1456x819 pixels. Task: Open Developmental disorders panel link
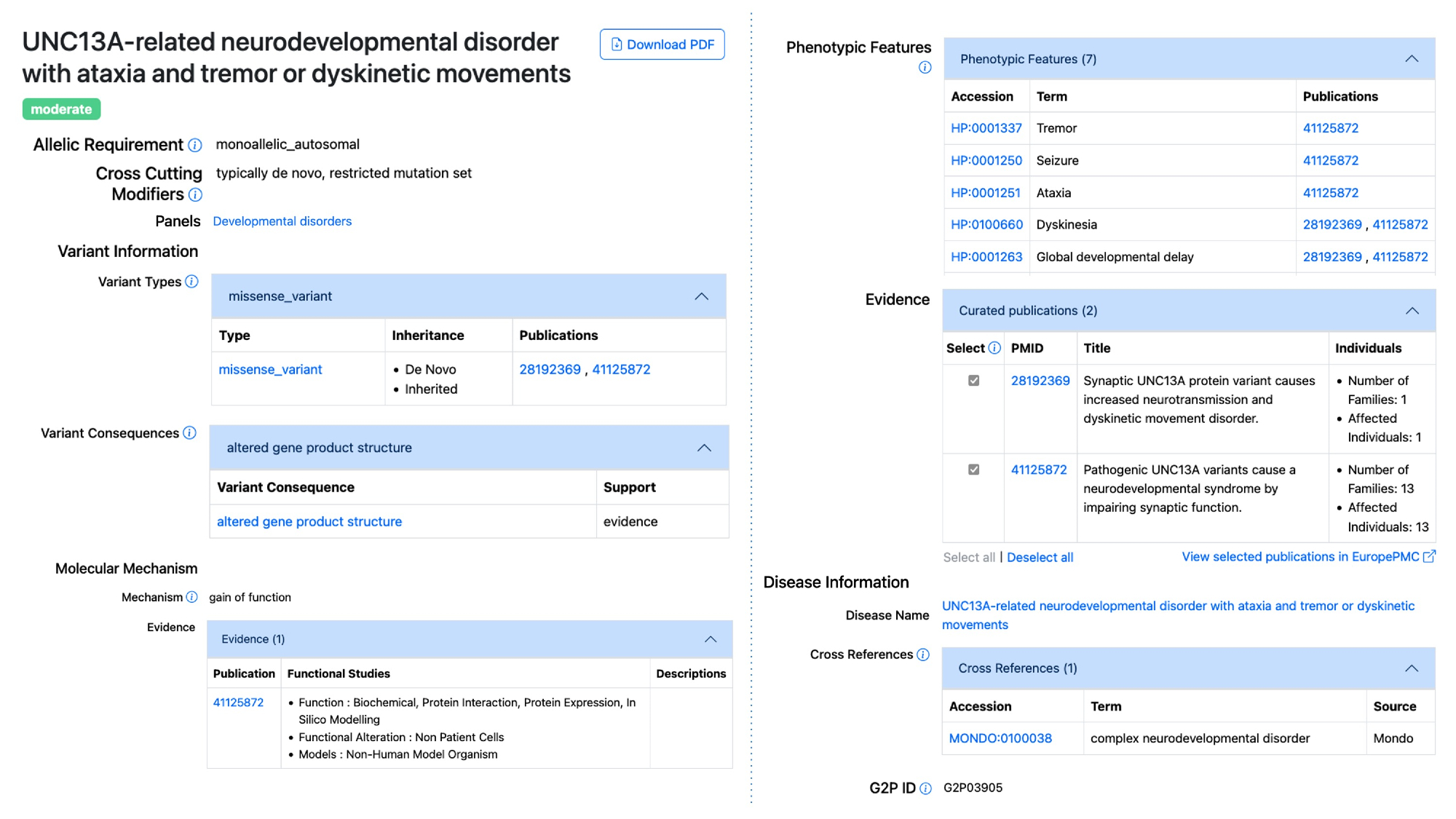pyautogui.click(x=282, y=221)
